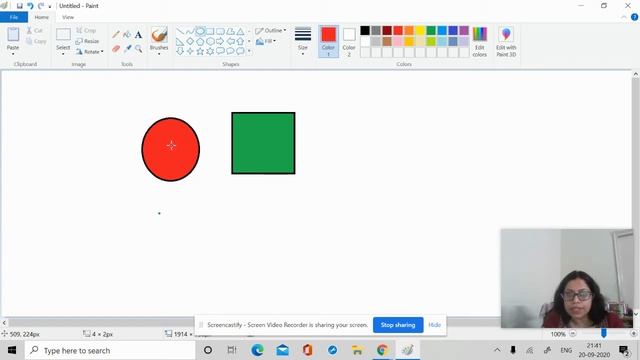Choose the Triangle shape

[240, 31]
